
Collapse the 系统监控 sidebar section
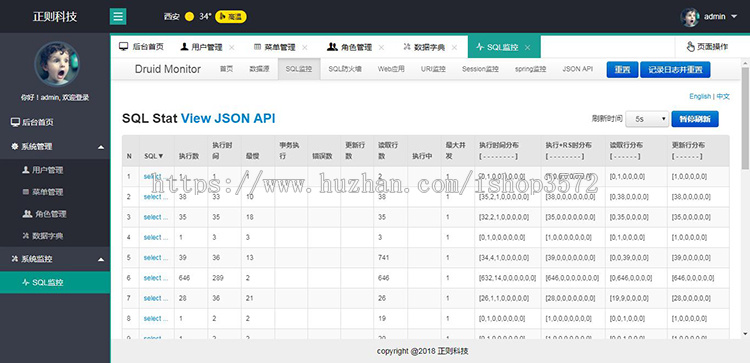55,259
